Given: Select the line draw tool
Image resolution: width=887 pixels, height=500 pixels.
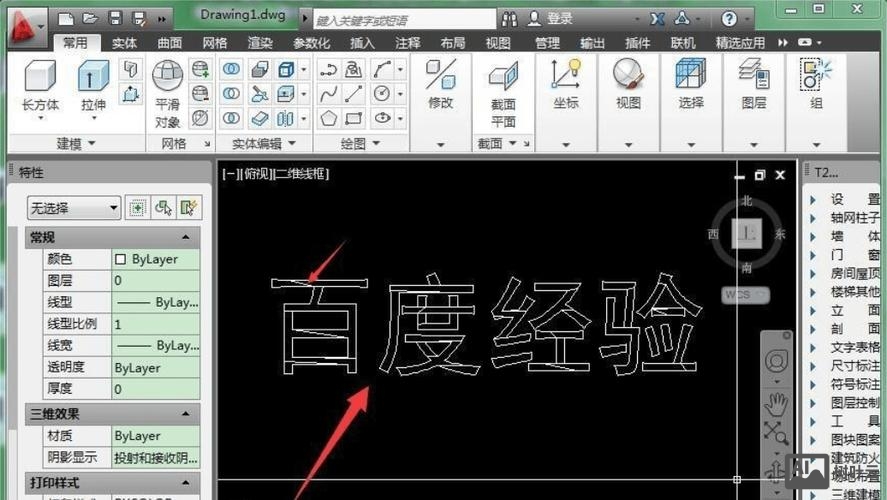Looking at the screenshot, I should [354, 94].
